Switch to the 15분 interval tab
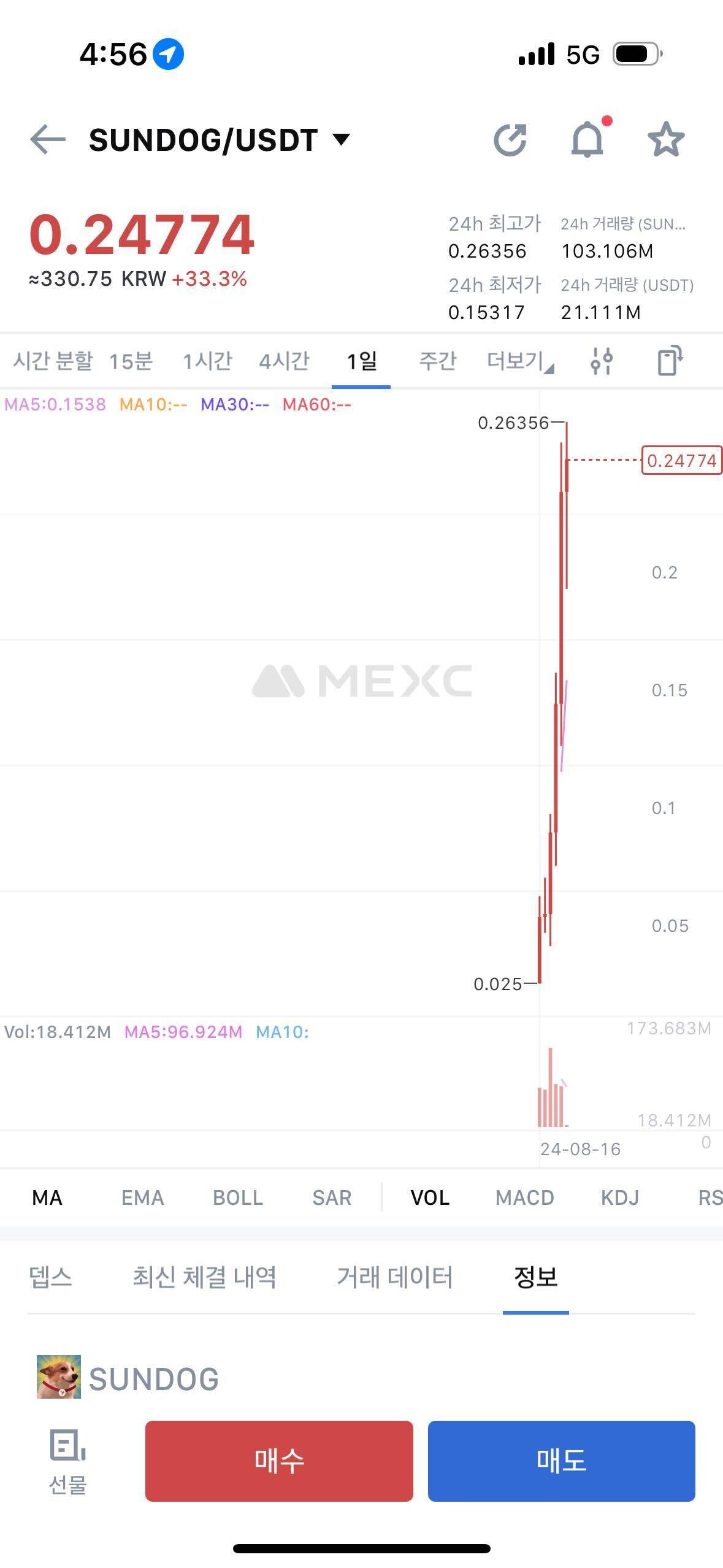This screenshot has height=1568, width=723. [131, 361]
